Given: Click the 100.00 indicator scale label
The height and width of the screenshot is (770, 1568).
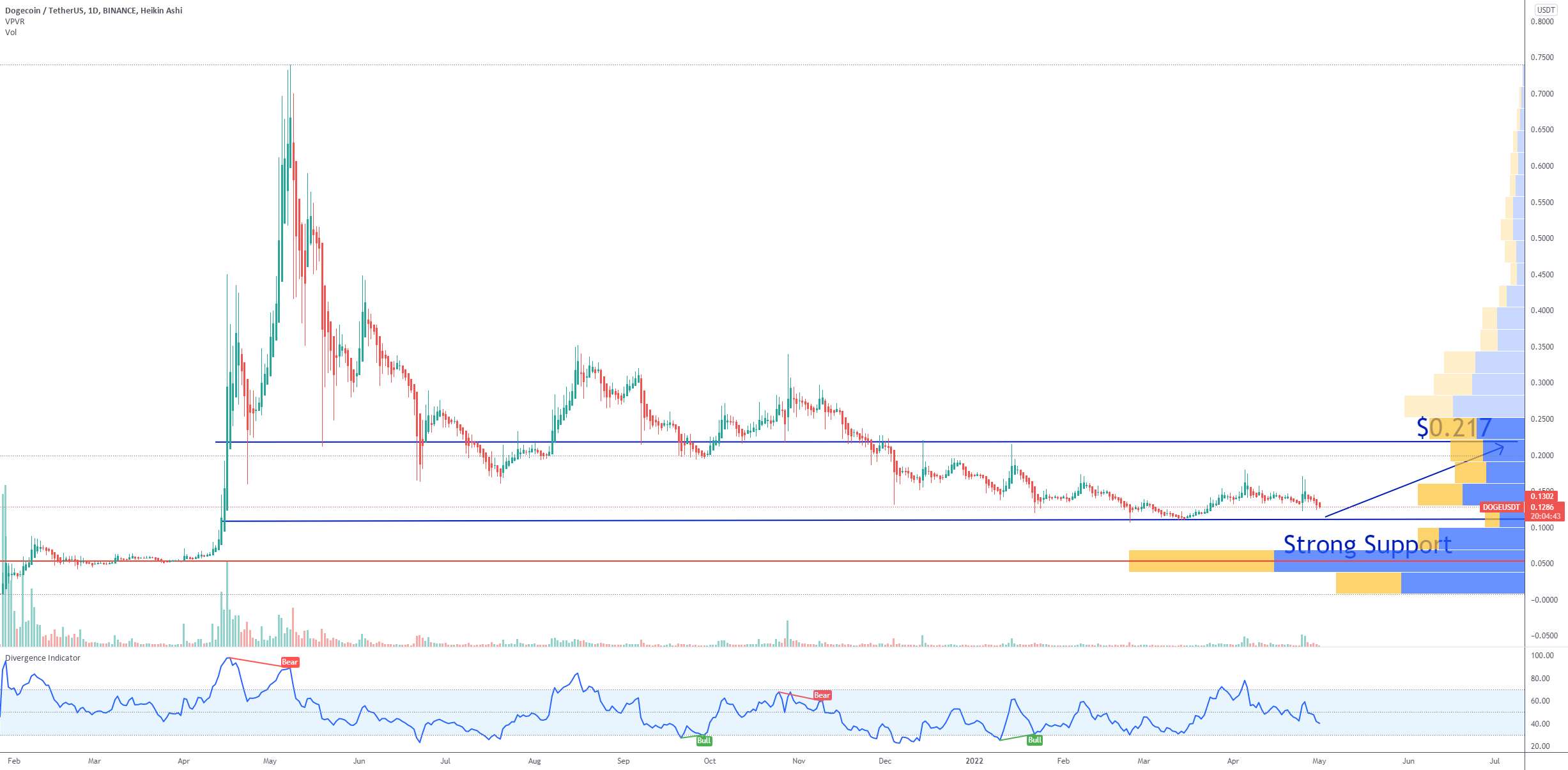Looking at the screenshot, I should tap(1542, 656).
